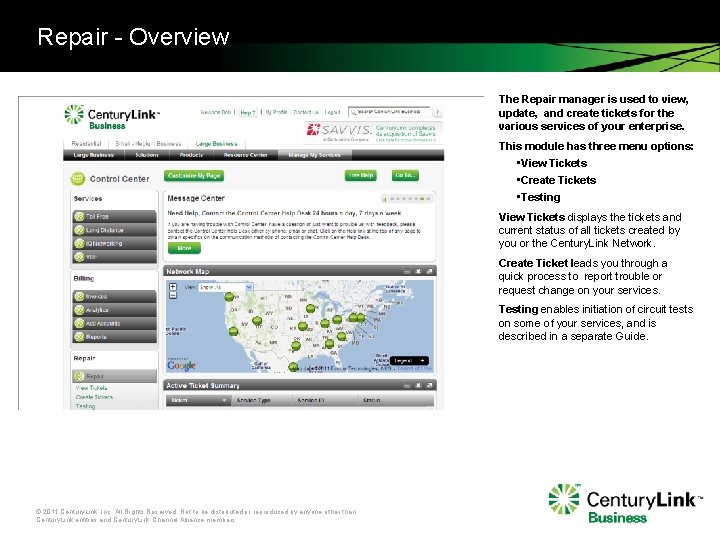Open the Large Business nav item
The height and width of the screenshot is (540, 720).
pos(94,155)
